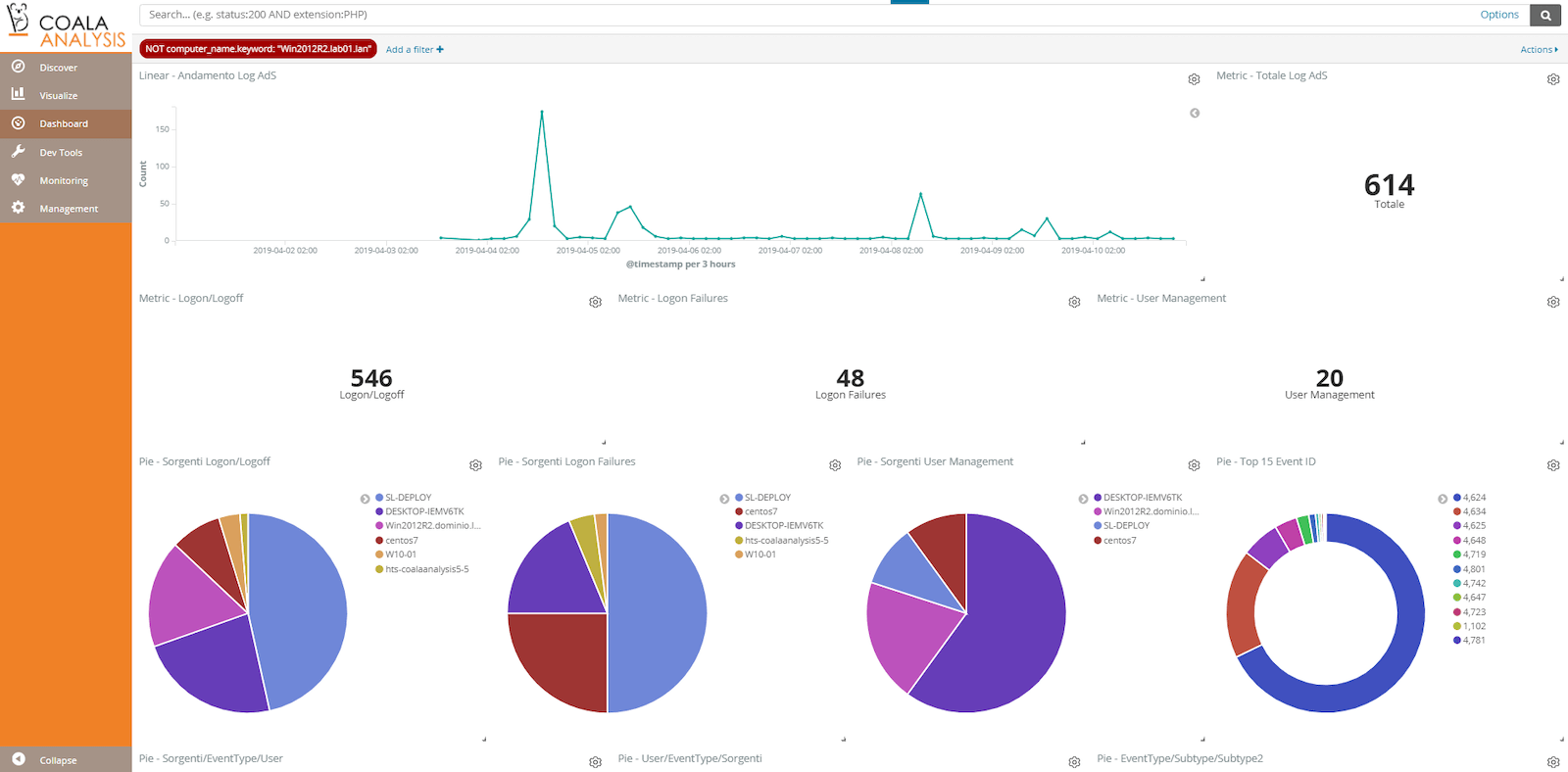
Task: Collapse the legend of the Logon/Logoff pie chart
Action: [x=366, y=499]
